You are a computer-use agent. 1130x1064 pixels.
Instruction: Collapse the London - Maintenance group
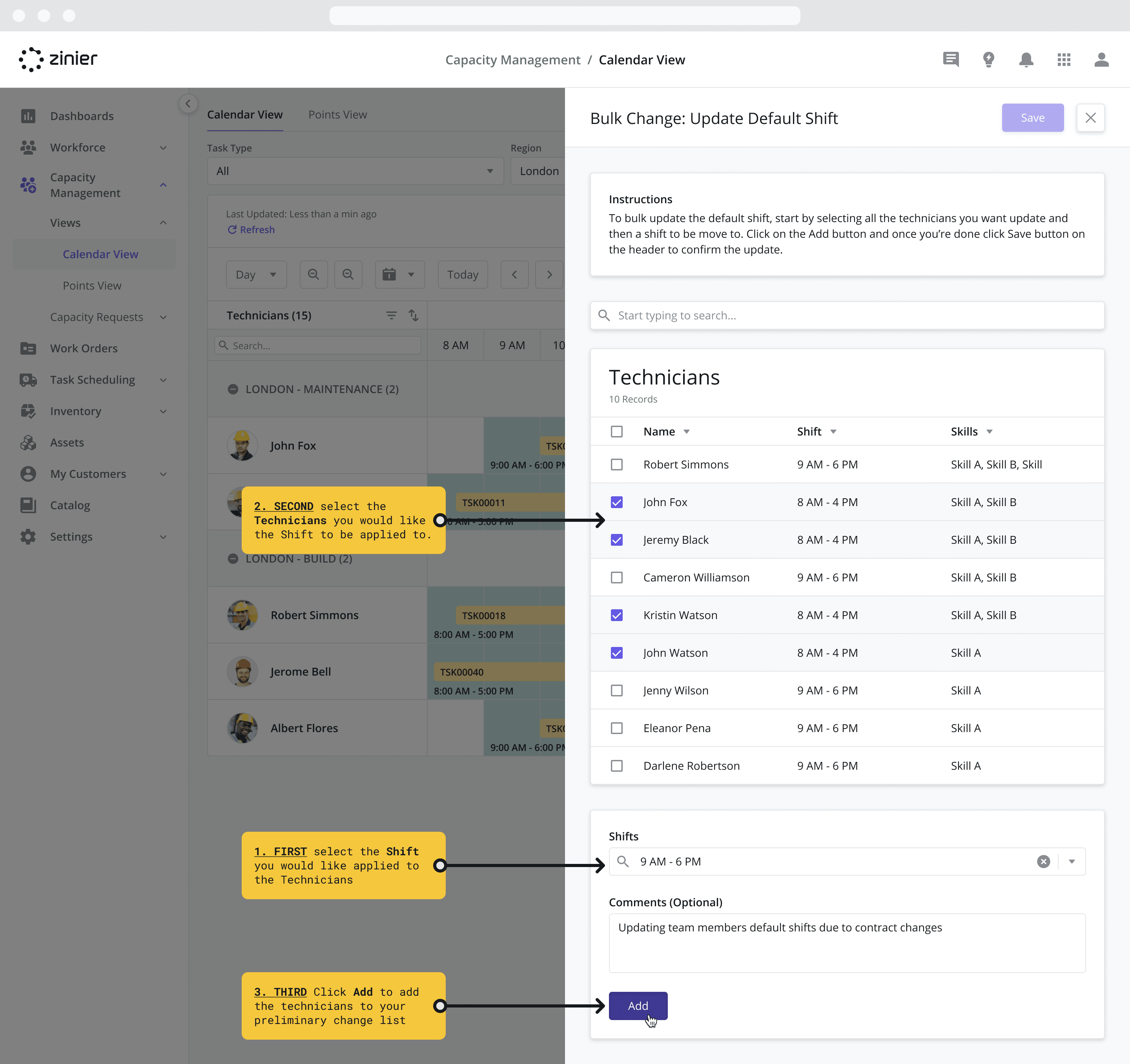coord(233,389)
